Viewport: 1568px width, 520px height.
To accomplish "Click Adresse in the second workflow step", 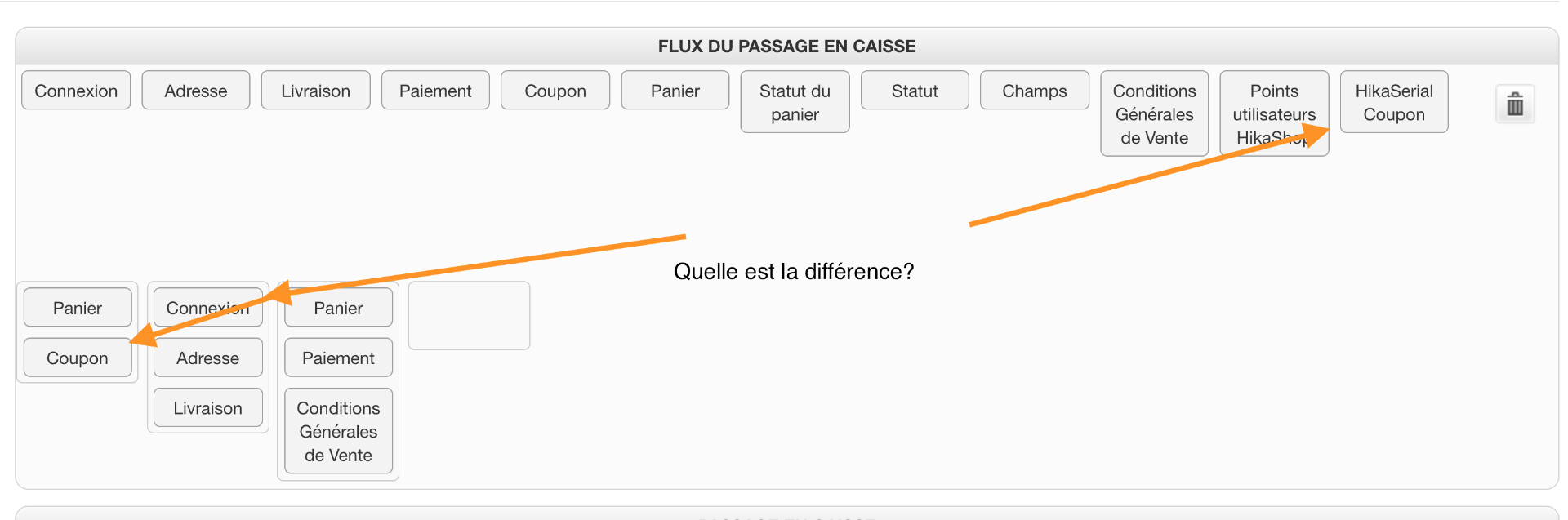I will pos(208,358).
